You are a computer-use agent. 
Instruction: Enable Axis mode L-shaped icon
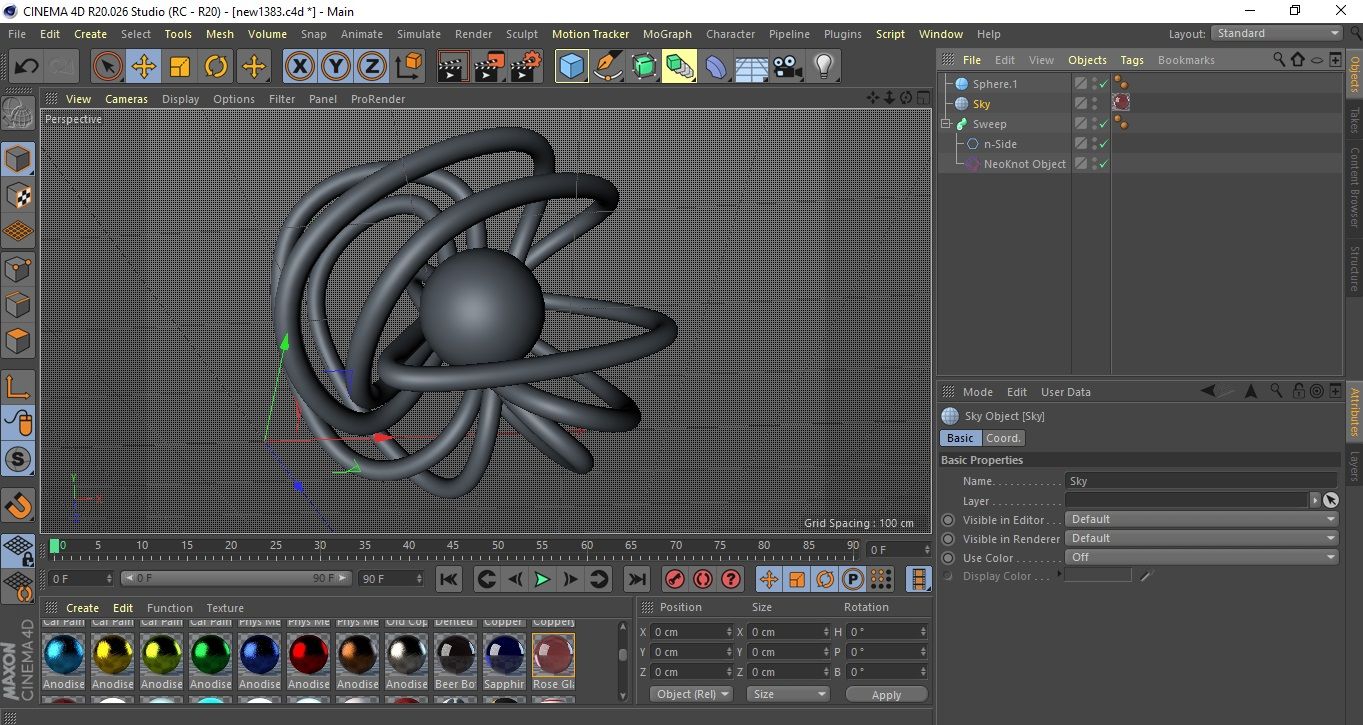pos(18,387)
